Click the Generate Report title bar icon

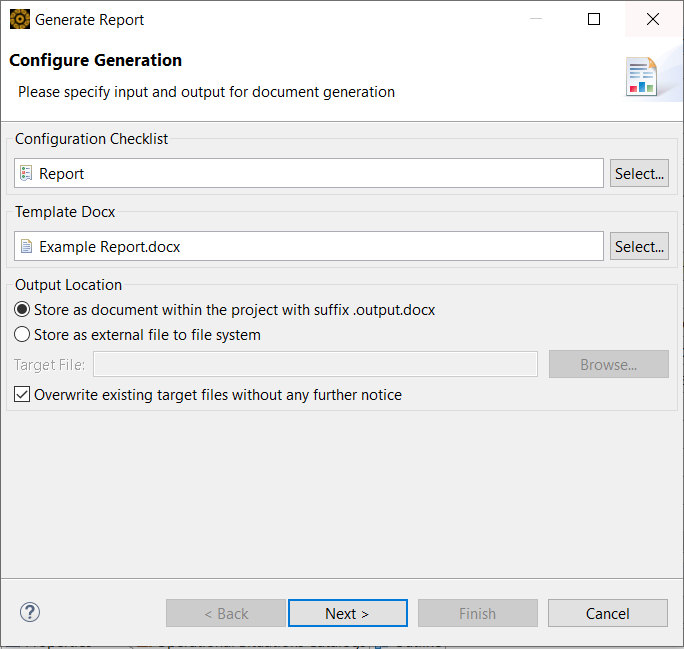(20, 19)
